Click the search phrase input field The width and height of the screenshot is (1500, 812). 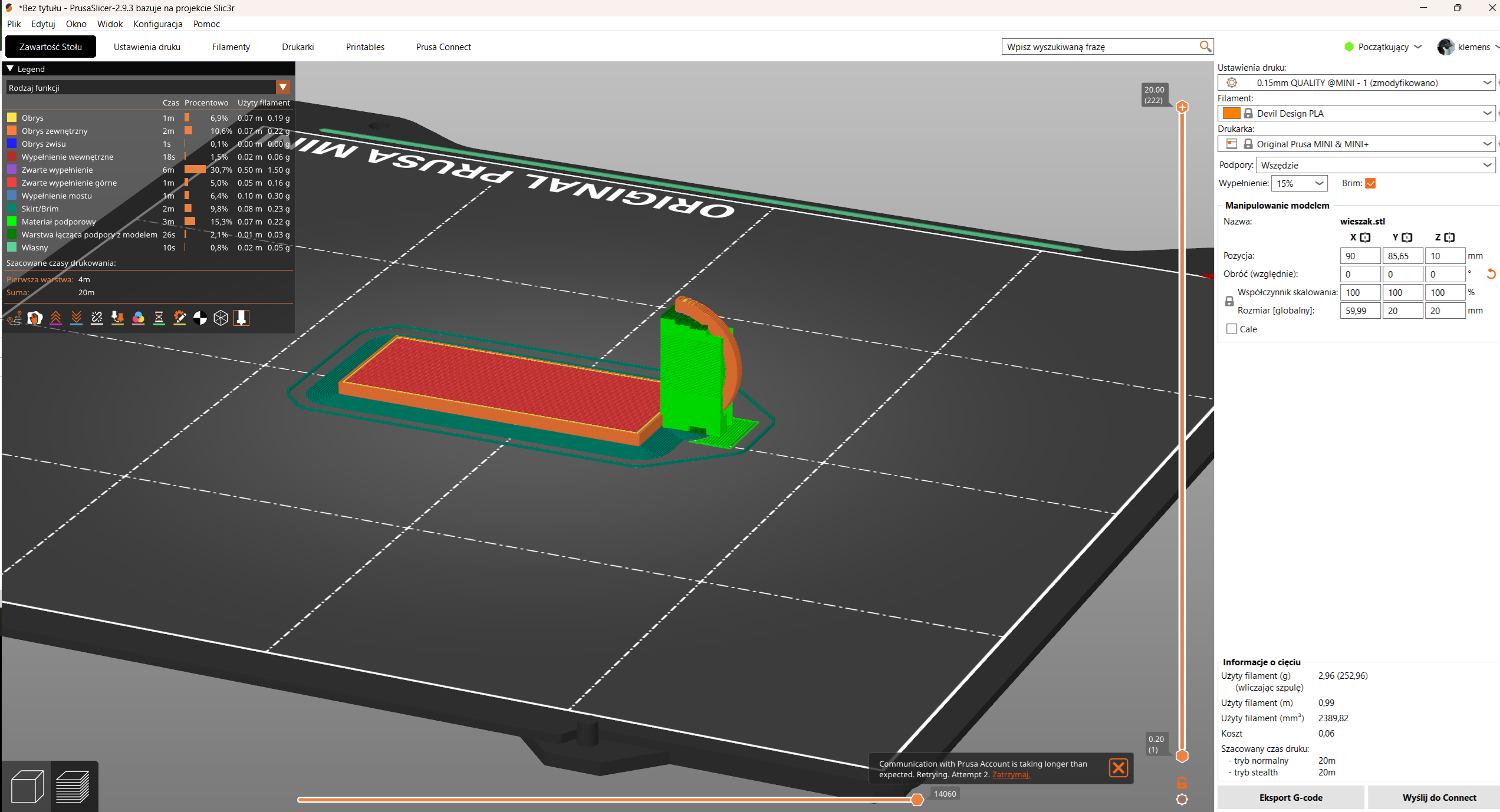[x=1101, y=47]
